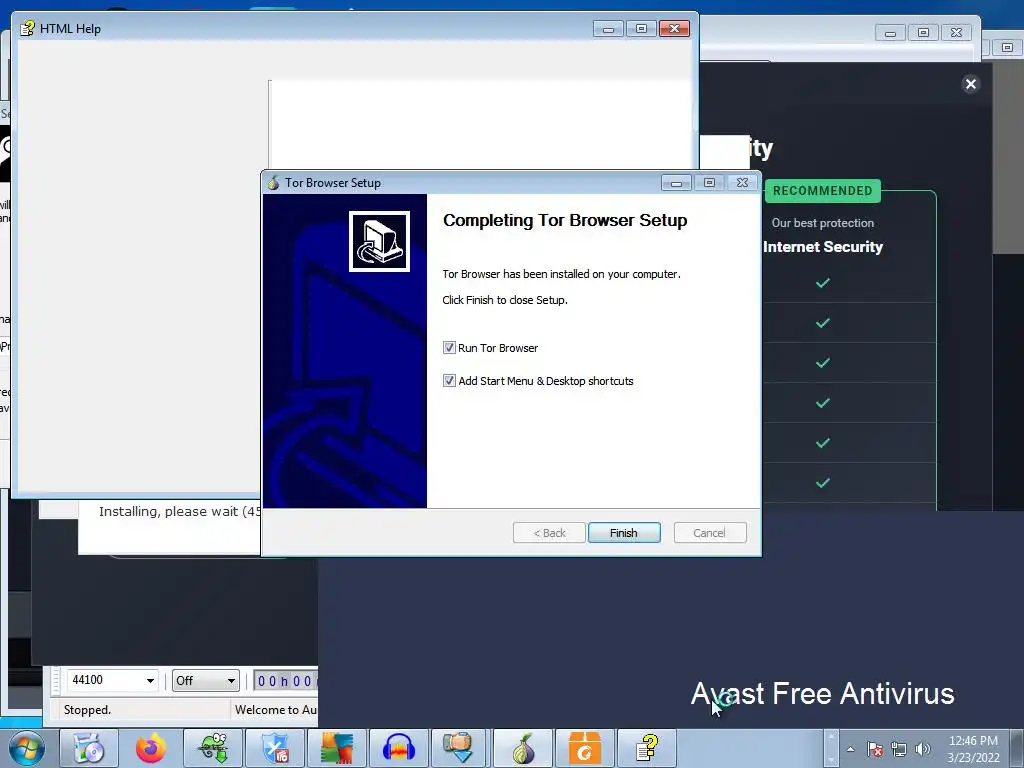The image size is (1024, 768).
Task: Open the blue shield installer taskbar icon
Action: click(x=275, y=748)
